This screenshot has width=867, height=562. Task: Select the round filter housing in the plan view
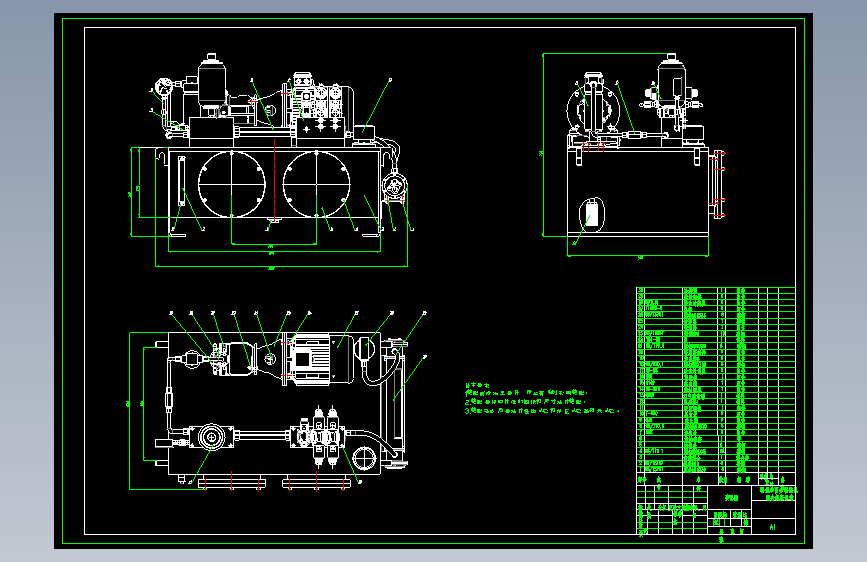point(211,437)
